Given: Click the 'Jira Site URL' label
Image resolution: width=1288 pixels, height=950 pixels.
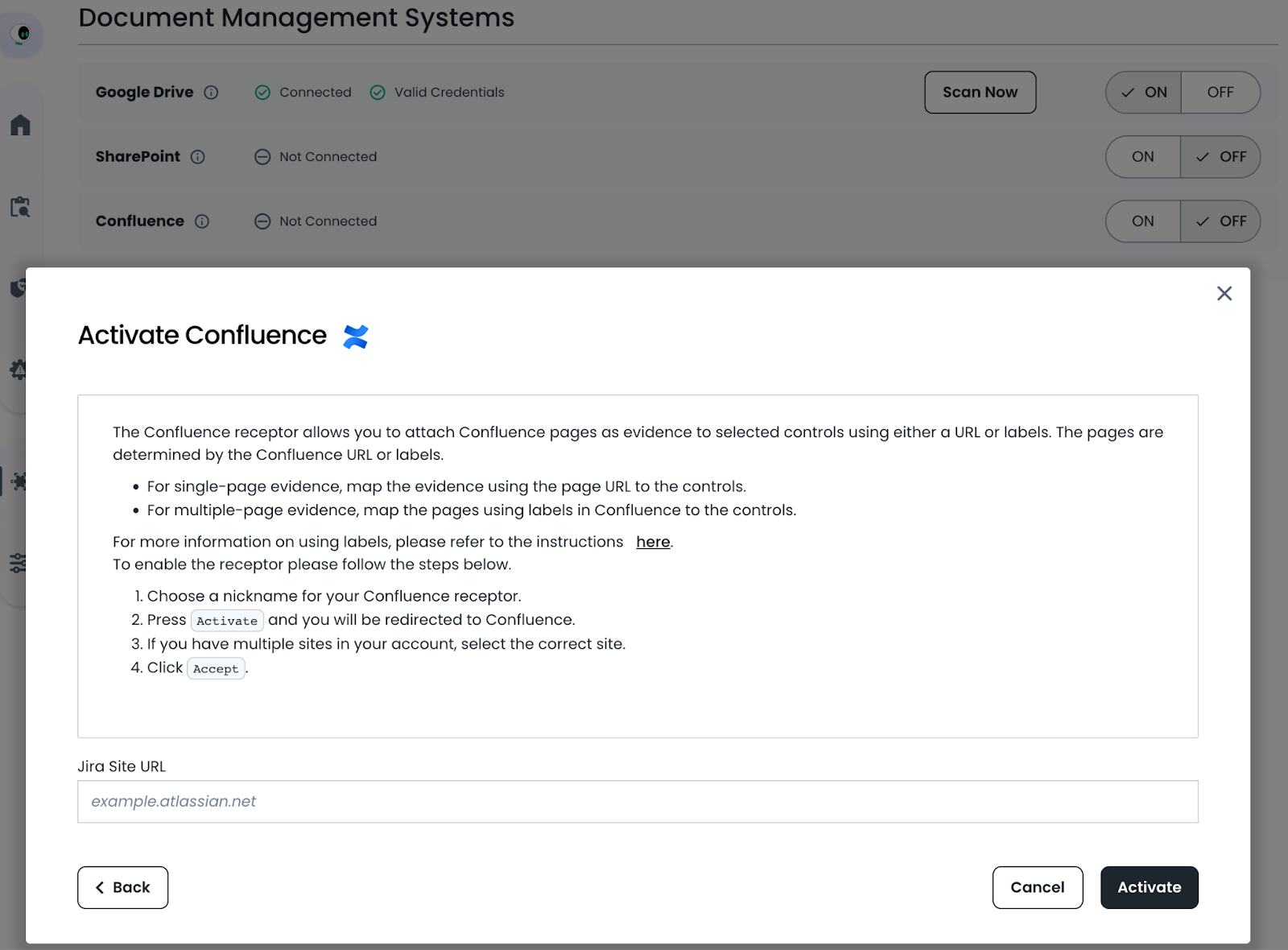Looking at the screenshot, I should click(122, 766).
